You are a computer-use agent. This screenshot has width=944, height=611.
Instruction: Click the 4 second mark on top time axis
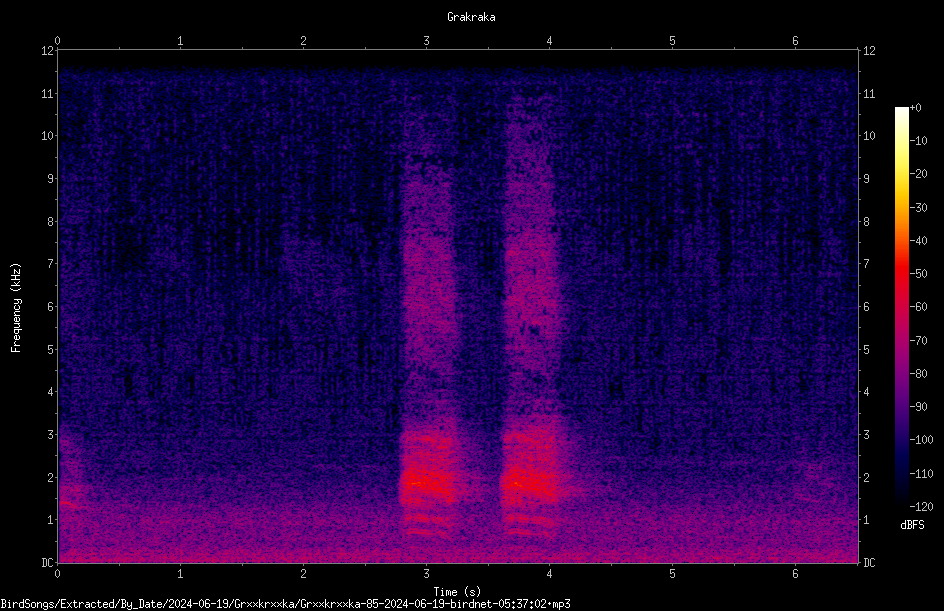(x=549, y=41)
